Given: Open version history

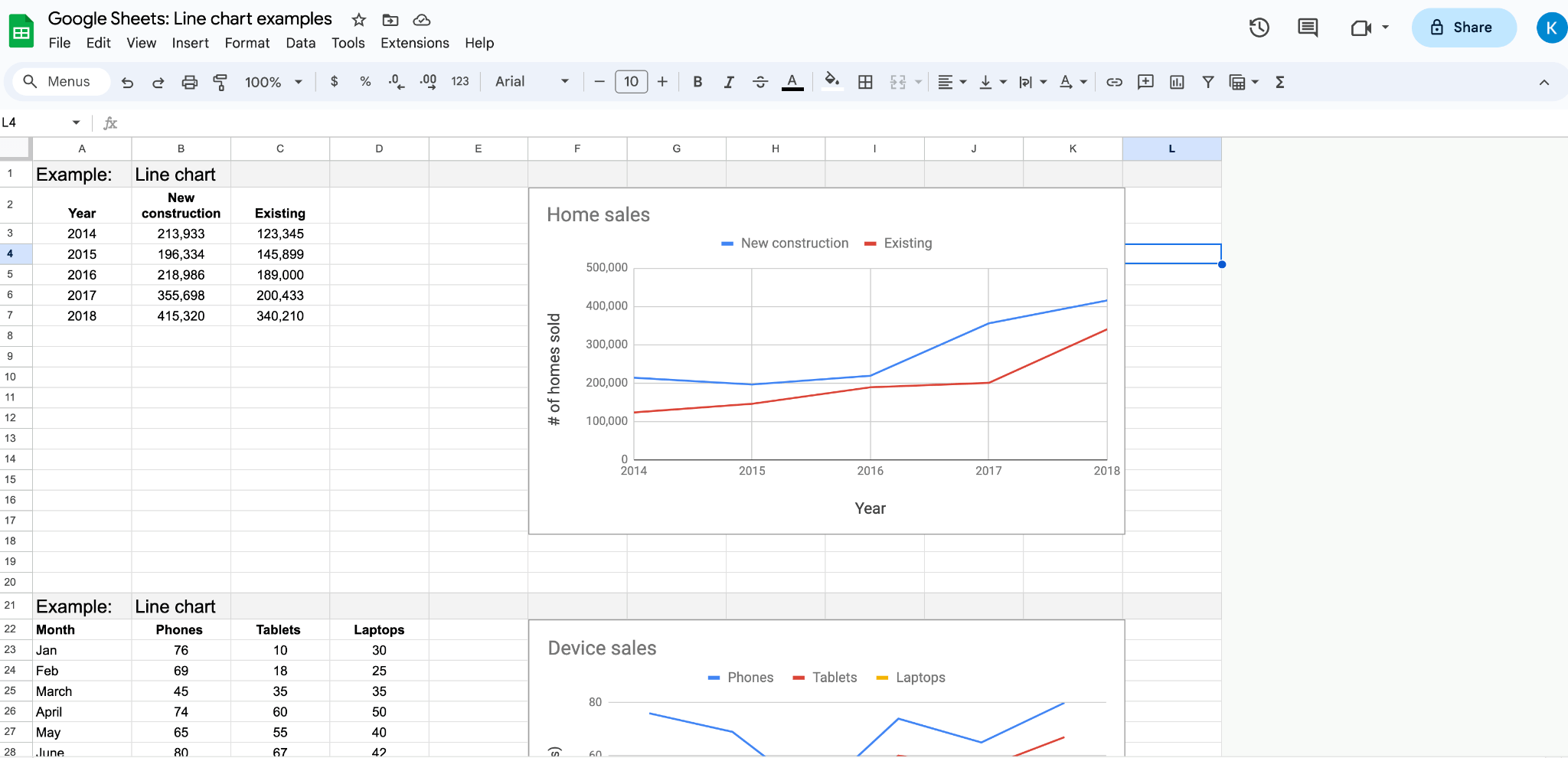Looking at the screenshot, I should (1259, 27).
